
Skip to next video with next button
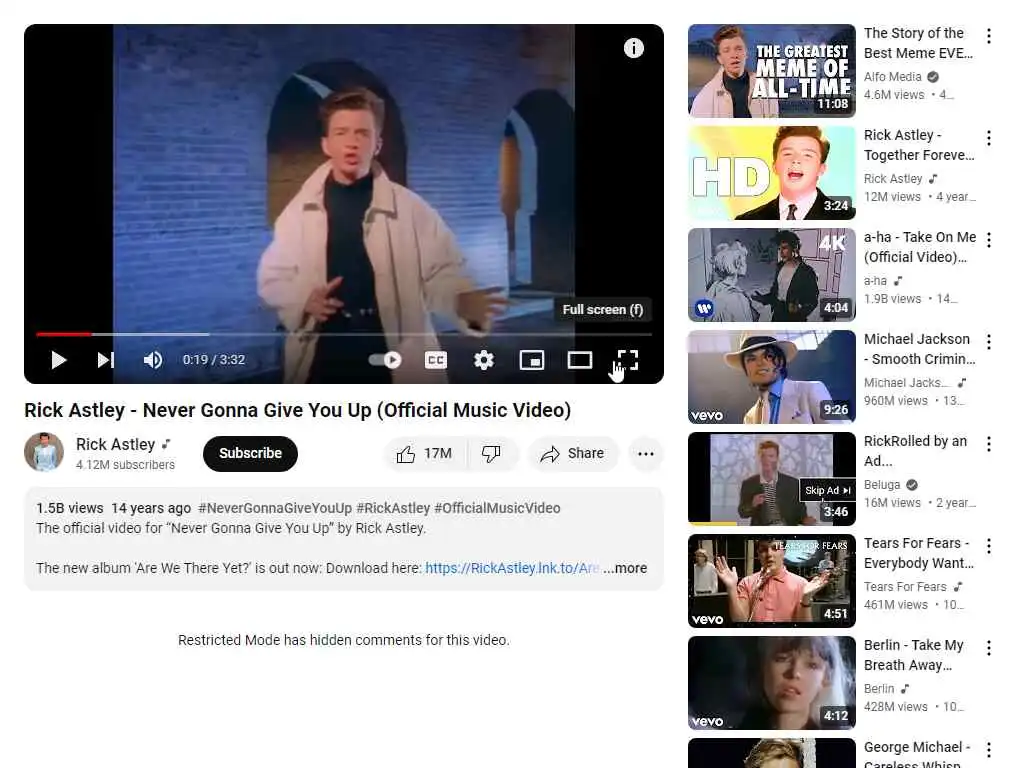click(106, 360)
